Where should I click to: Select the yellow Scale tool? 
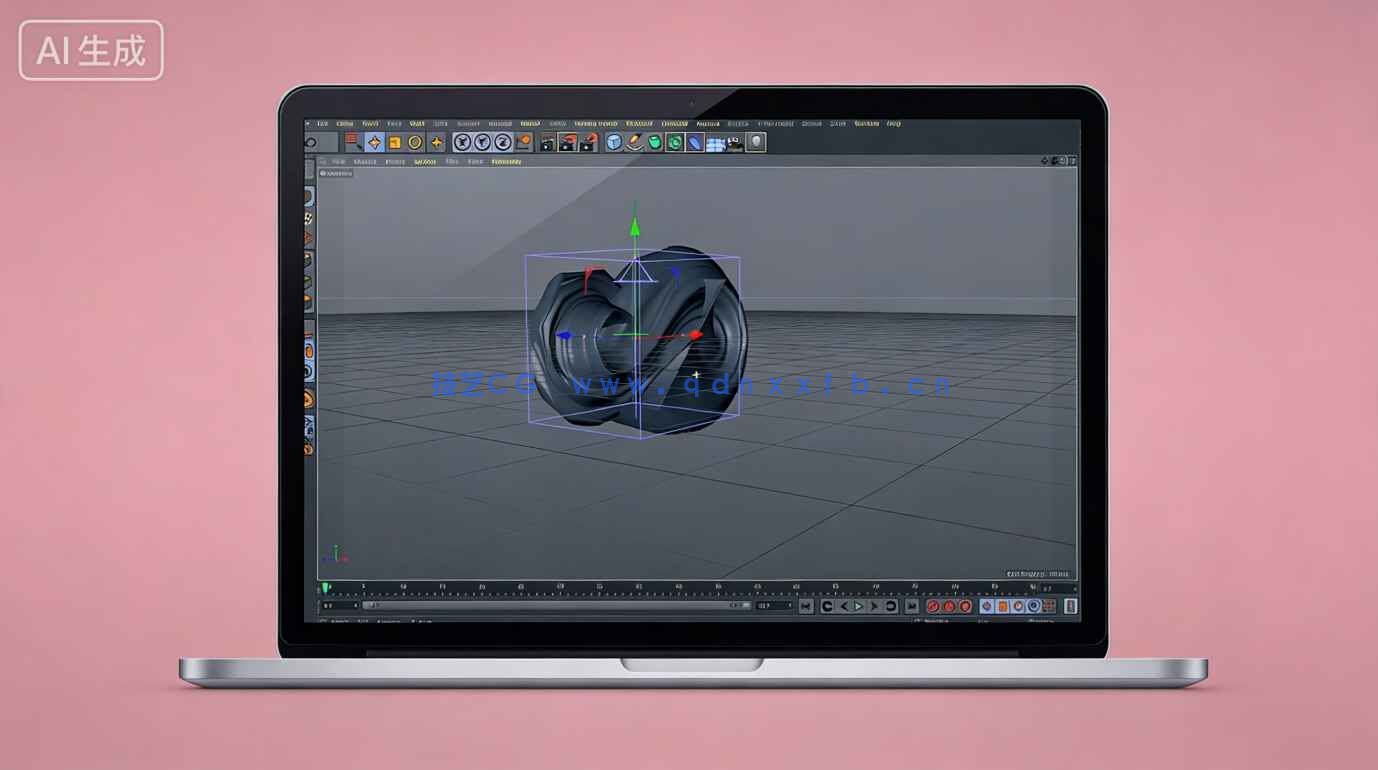(x=395, y=142)
